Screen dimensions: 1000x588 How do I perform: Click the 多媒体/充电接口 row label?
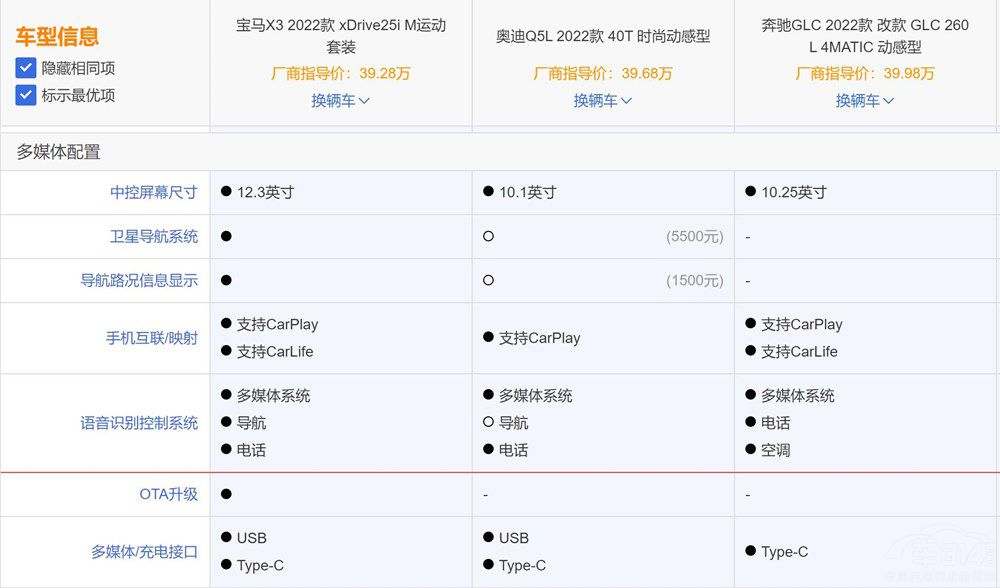(x=145, y=551)
